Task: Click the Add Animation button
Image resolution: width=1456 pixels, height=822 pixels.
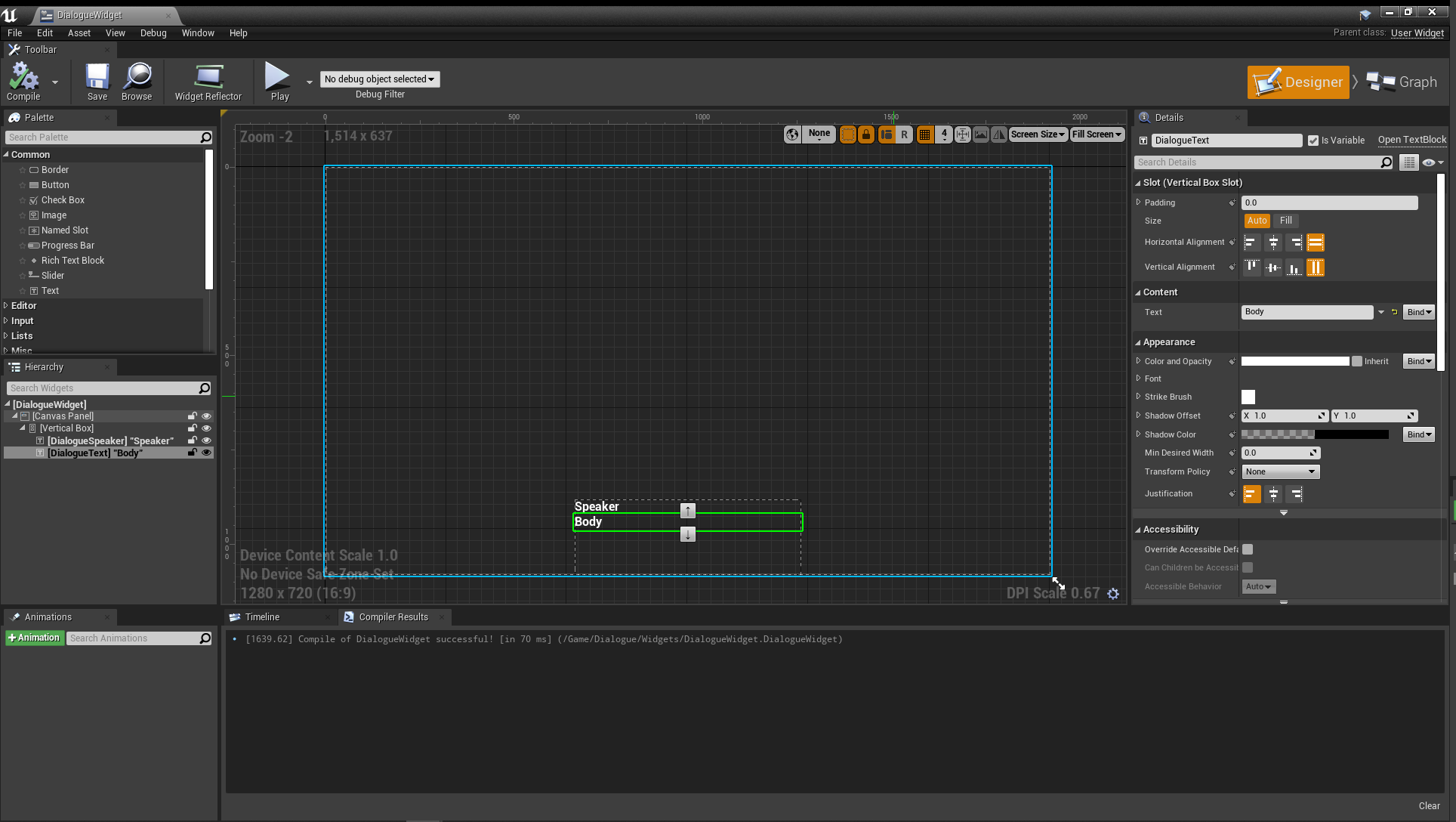Action: 34,638
